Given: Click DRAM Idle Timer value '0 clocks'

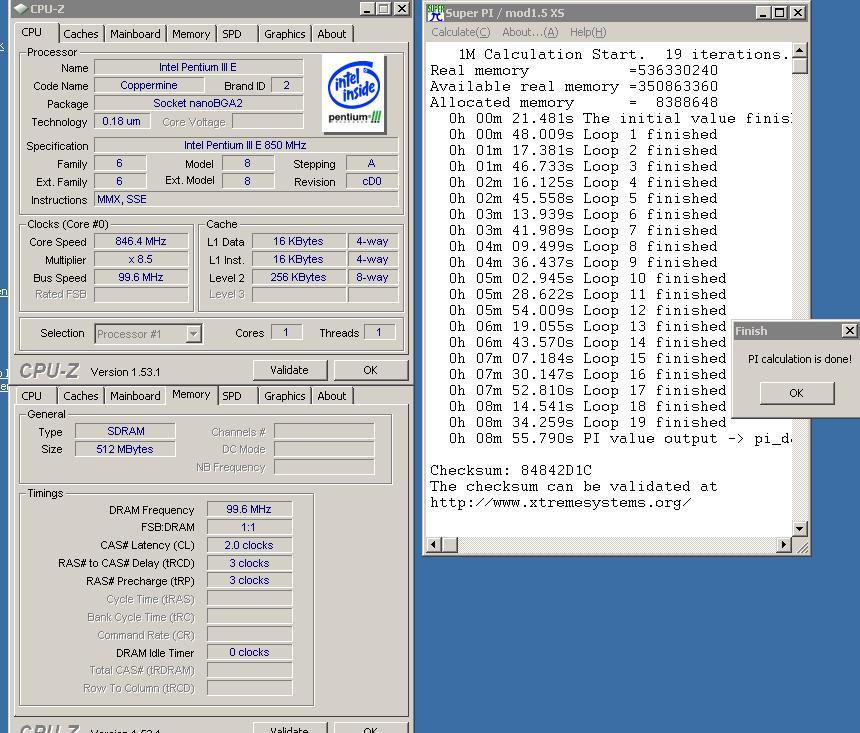Looking at the screenshot, I should point(249,652).
